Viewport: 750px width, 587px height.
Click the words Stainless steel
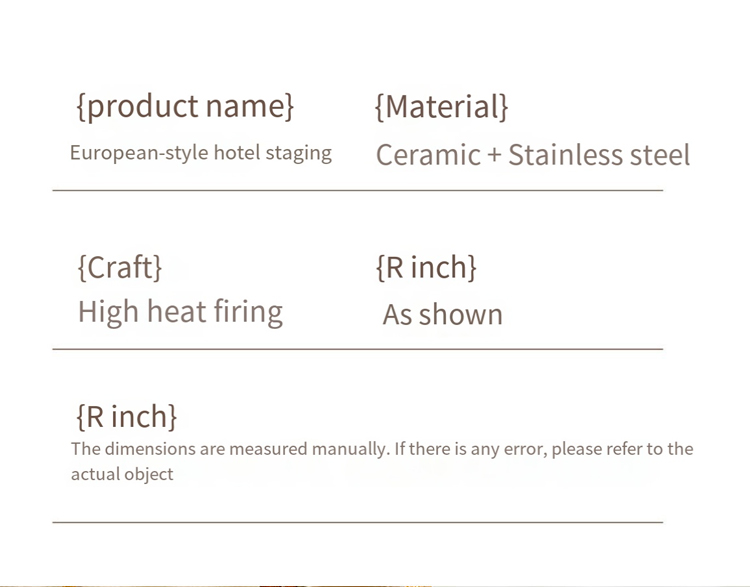599,155
